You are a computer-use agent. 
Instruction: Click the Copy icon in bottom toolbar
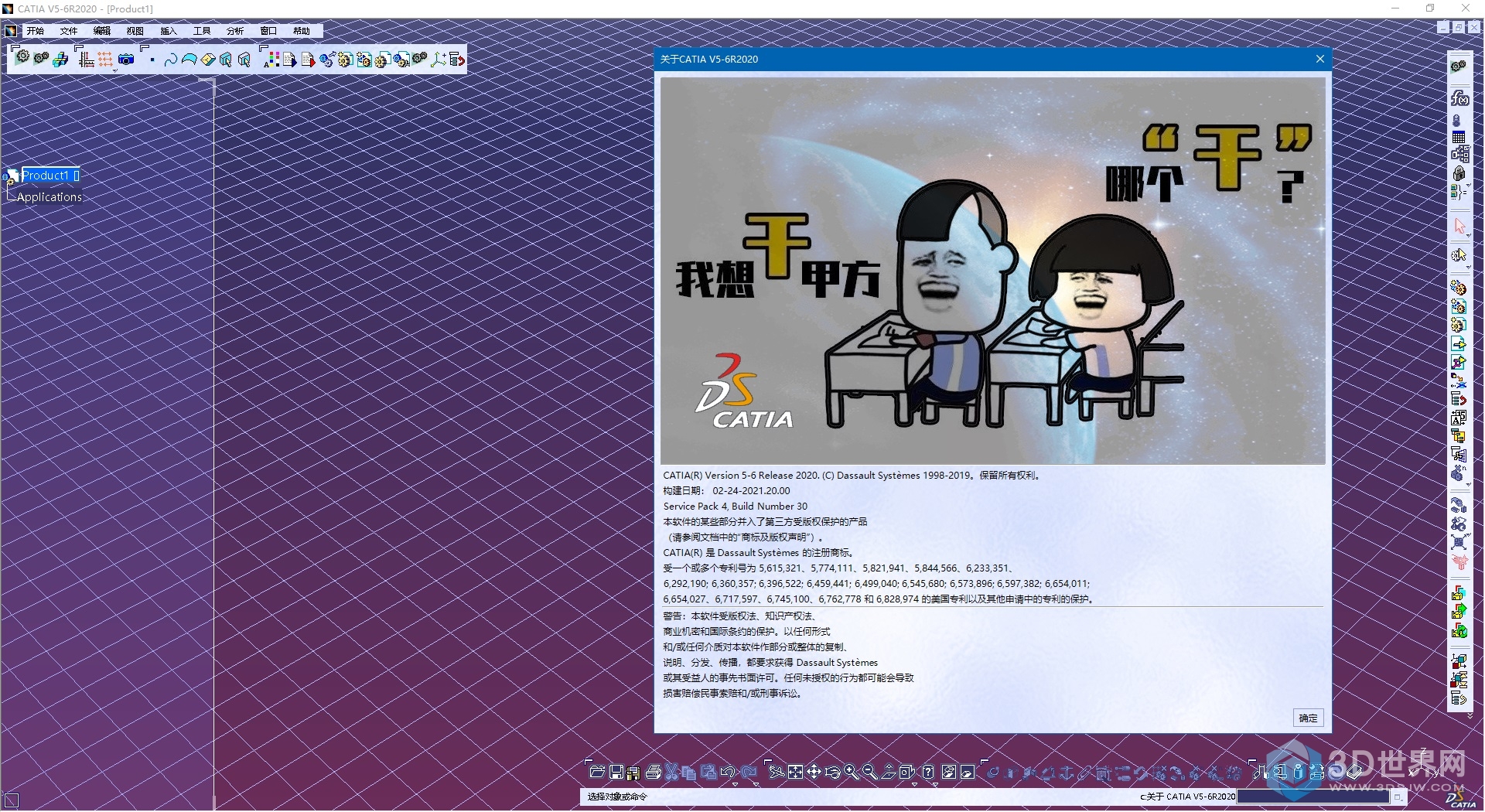point(689,772)
